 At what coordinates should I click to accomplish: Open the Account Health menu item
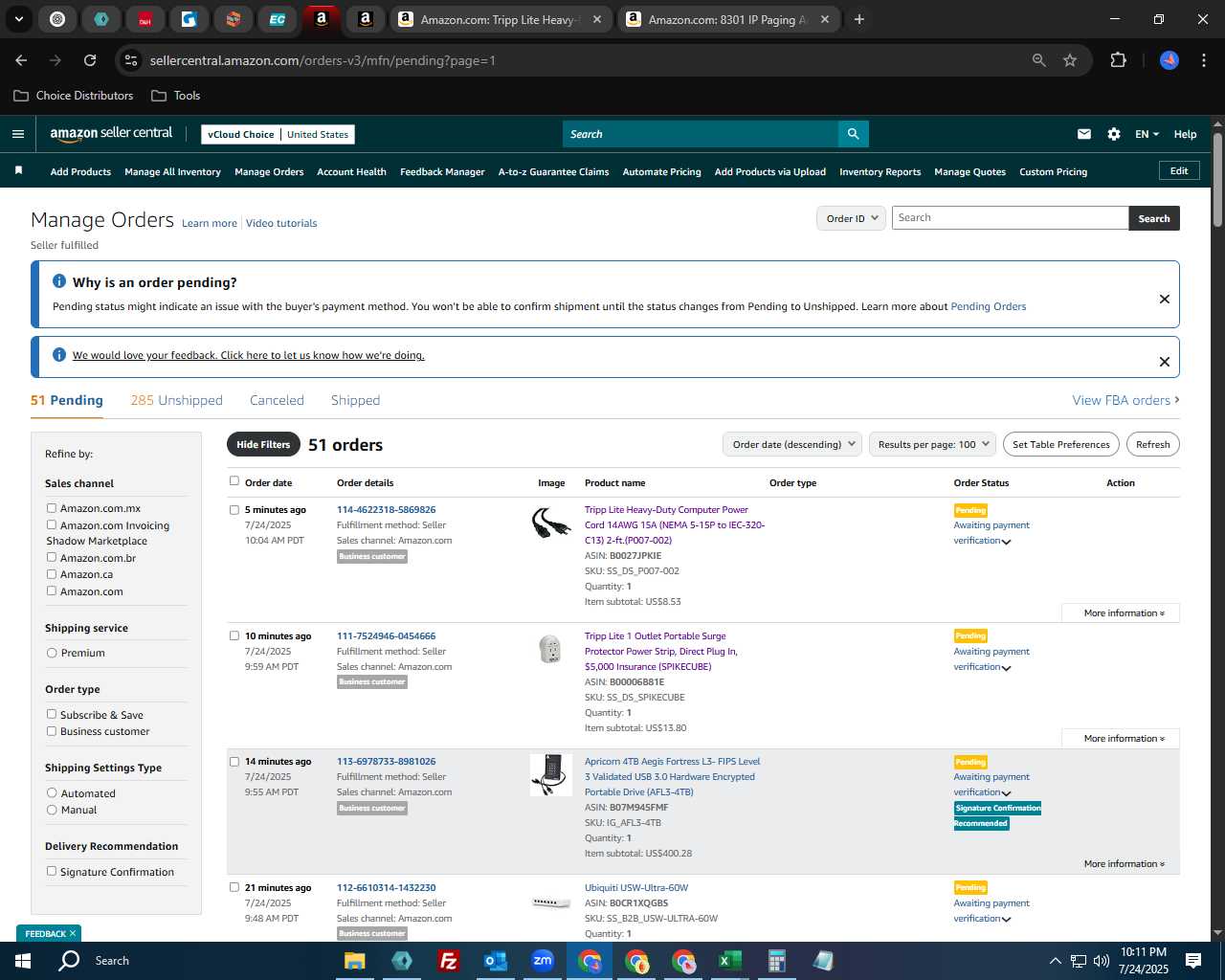pyautogui.click(x=351, y=172)
